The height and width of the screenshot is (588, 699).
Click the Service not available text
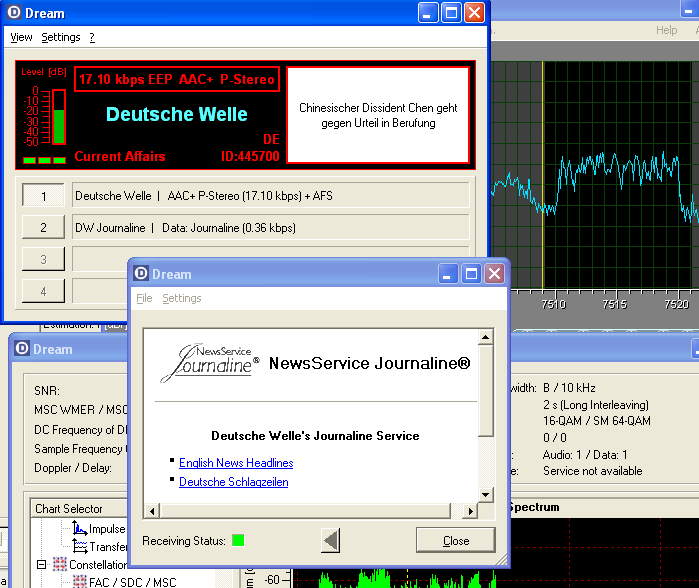(x=592, y=471)
